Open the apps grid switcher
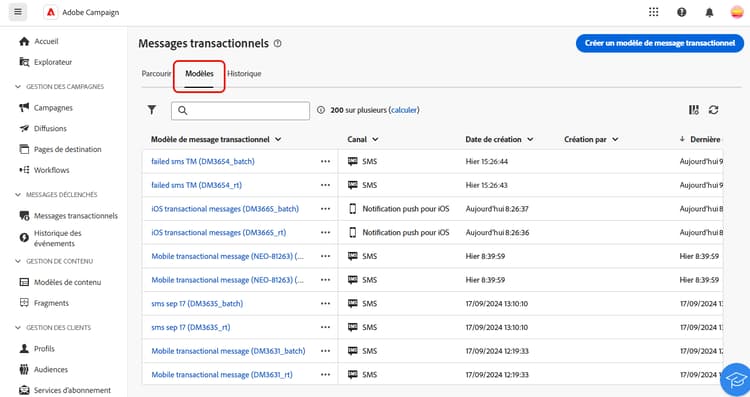 (653, 12)
